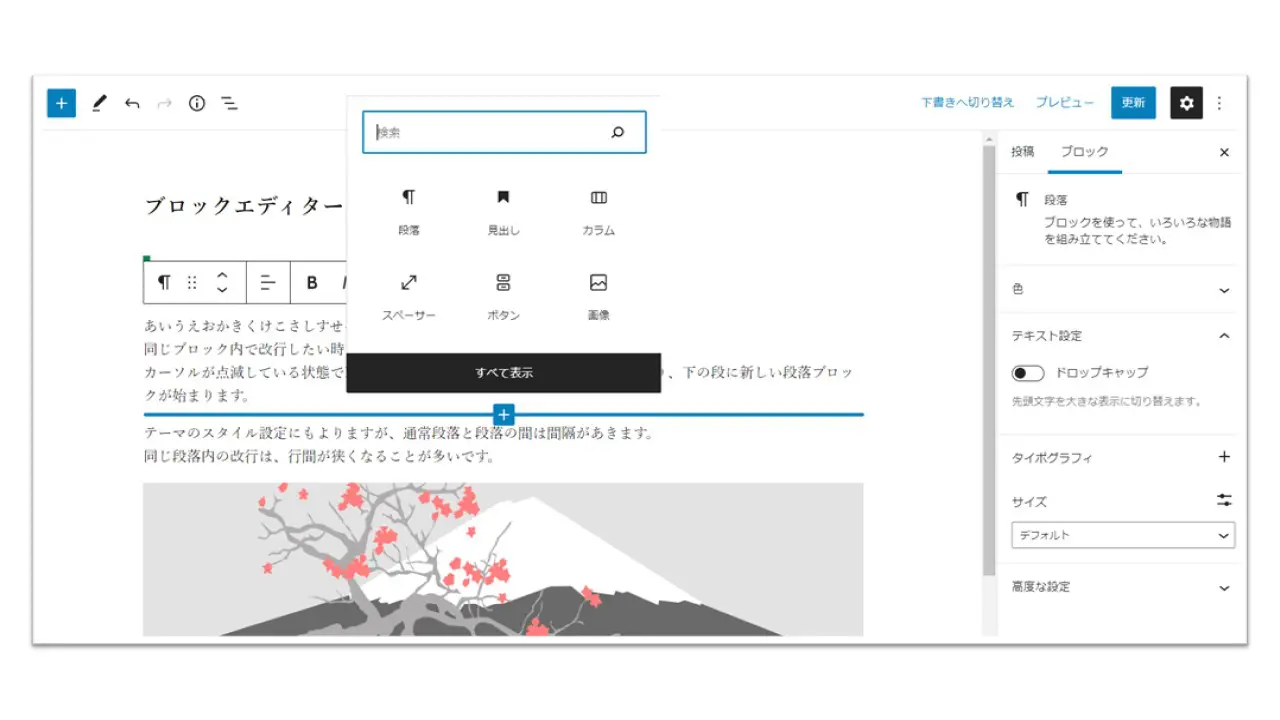
Task: Insert a 見出し heading block
Action: click(503, 212)
